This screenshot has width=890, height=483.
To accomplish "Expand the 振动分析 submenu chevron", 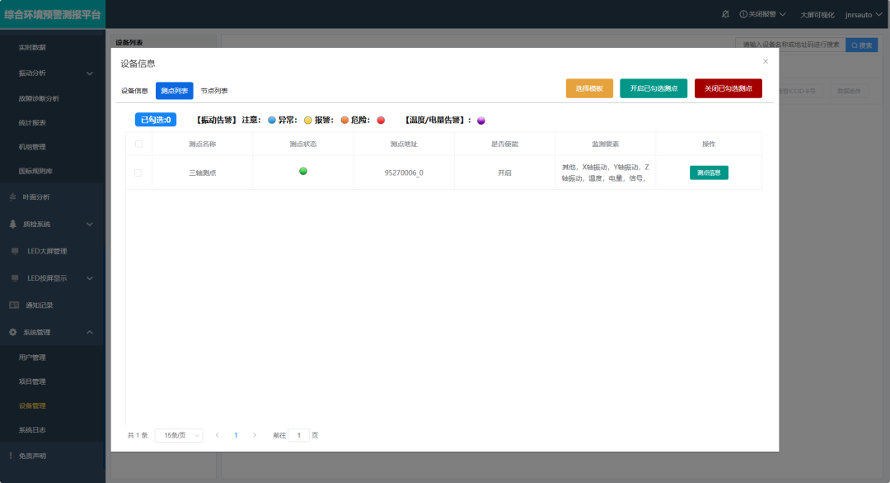I will click(x=90, y=73).
